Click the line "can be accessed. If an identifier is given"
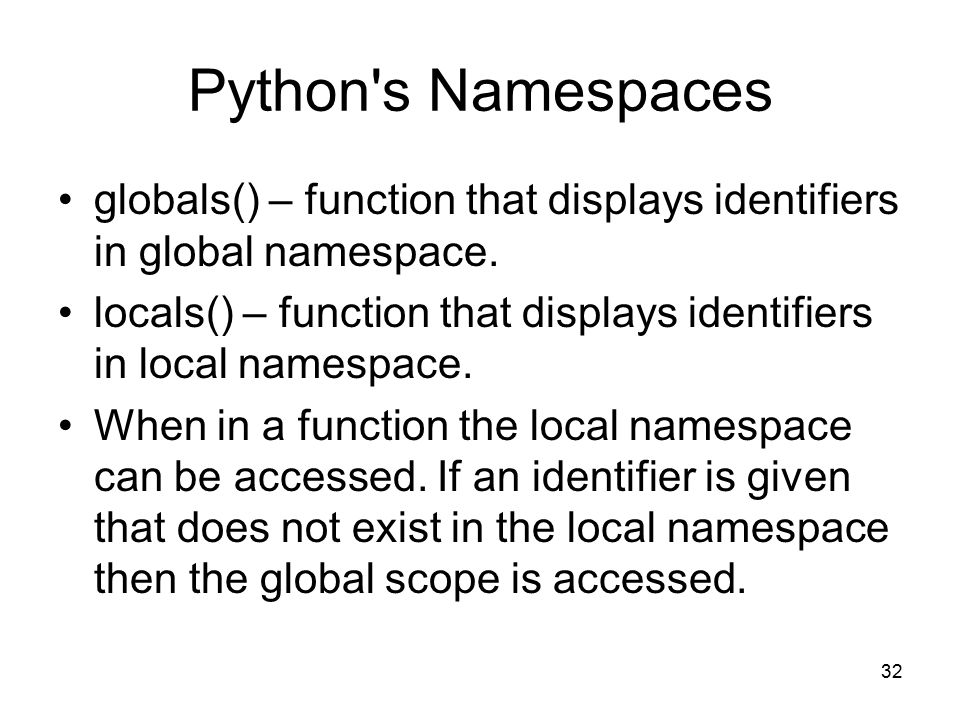960x720 pixels. click(472, 478)
